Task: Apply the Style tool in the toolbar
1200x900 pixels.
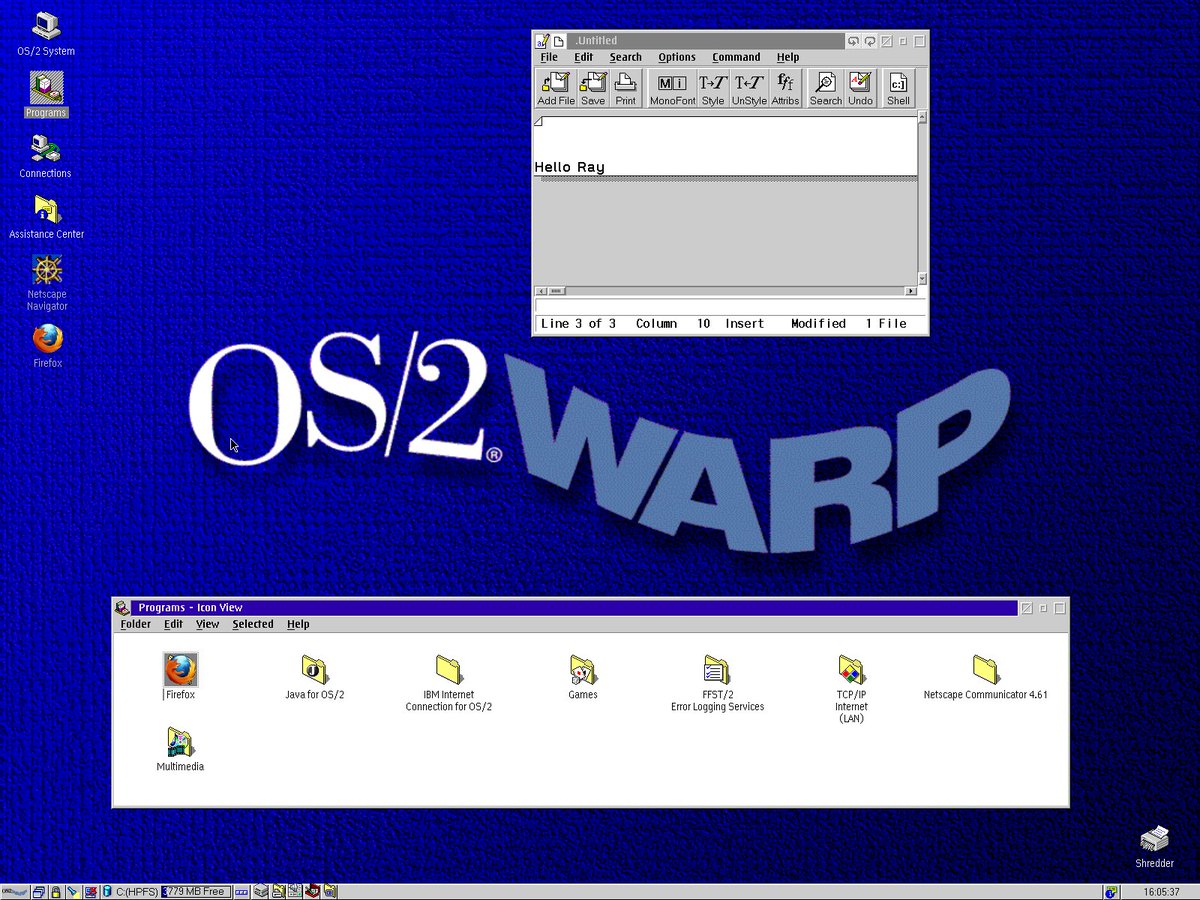Action: [713, 88]
